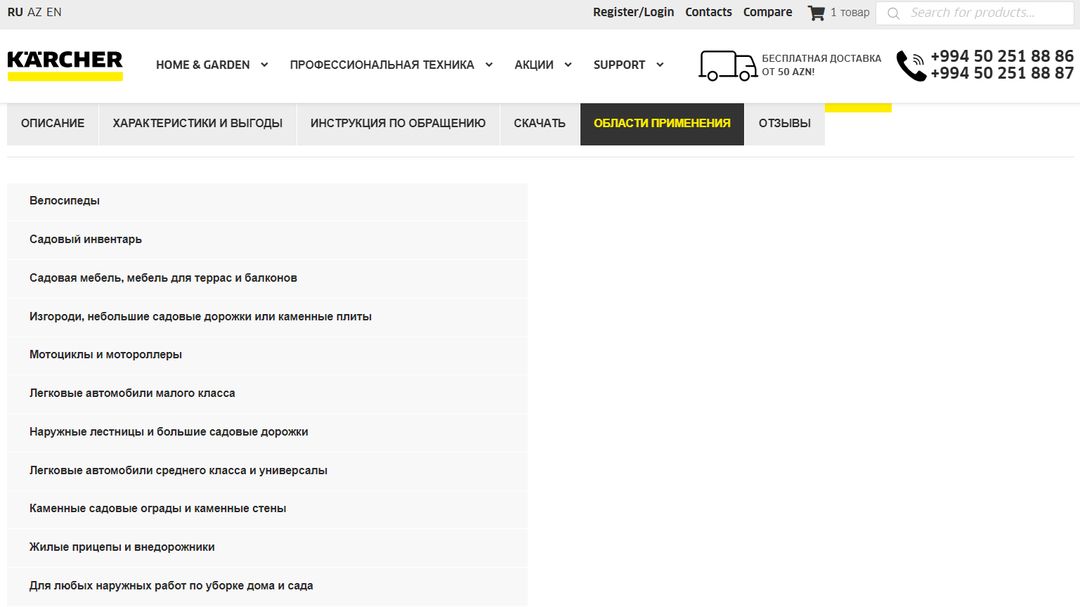Open the shopping cart icon

pos(816,12)
